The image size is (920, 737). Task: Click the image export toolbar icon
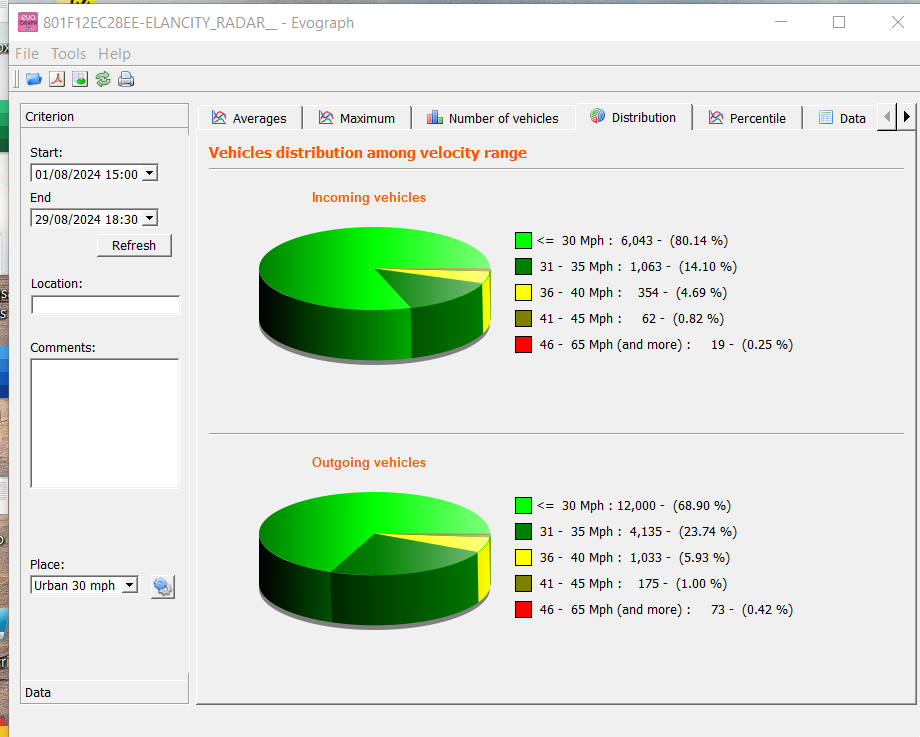tap(80, 79)
